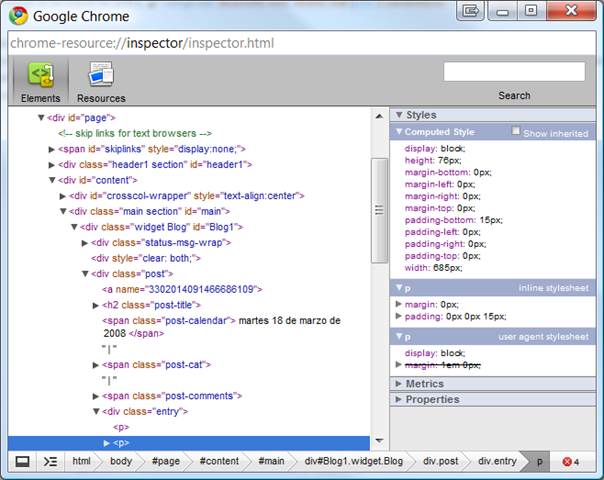Select div.entry breadcrumb
Screen dimensions: 604x480
point(497,461)
